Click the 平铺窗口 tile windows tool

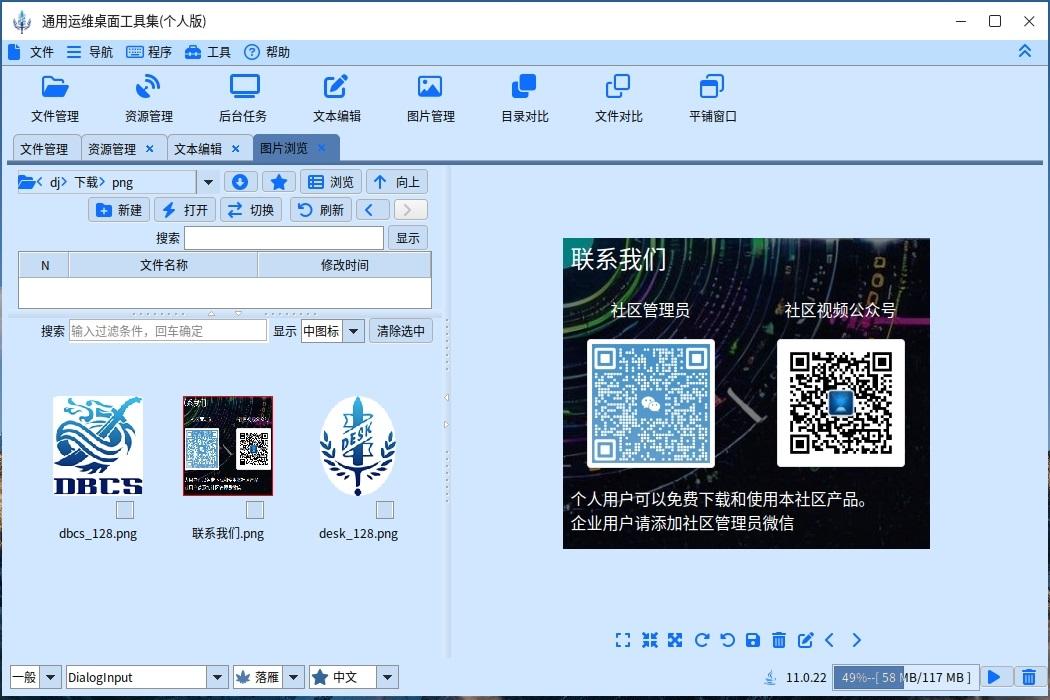point(712,98)
